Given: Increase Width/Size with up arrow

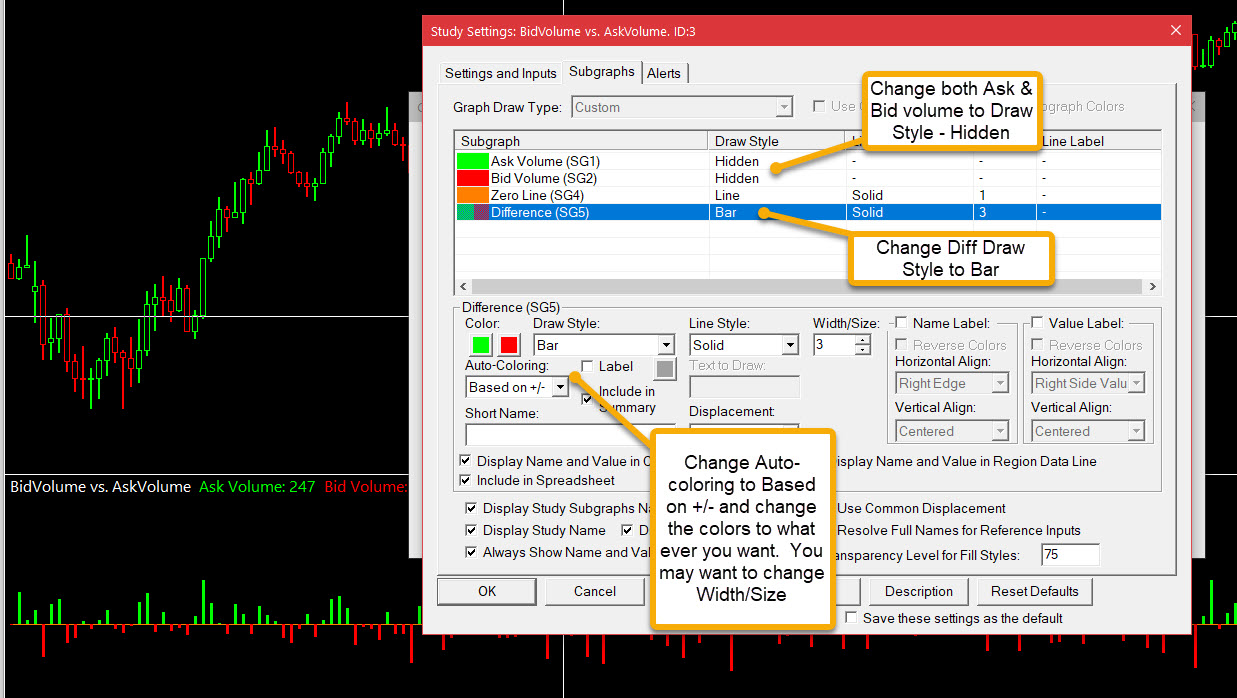Looking at the screenshot, I should [863, 340].
